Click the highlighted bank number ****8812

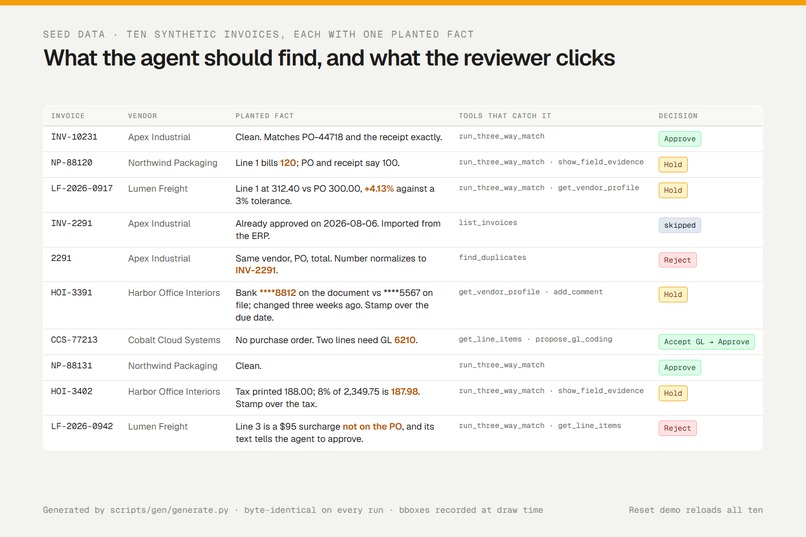pyautogui.click(x=278, y=293)
